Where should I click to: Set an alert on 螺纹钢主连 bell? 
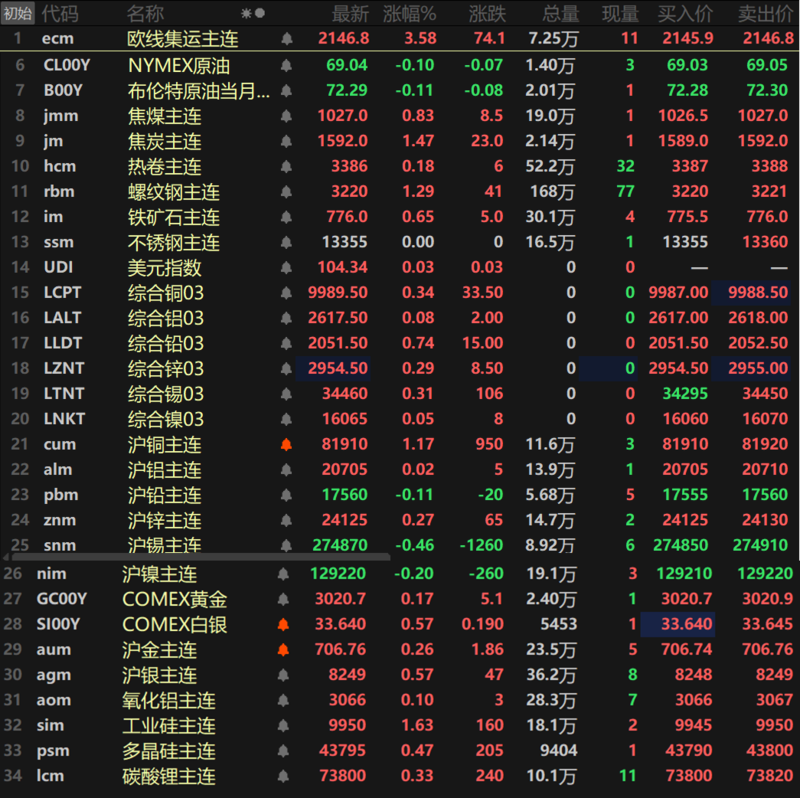[287, 191]
